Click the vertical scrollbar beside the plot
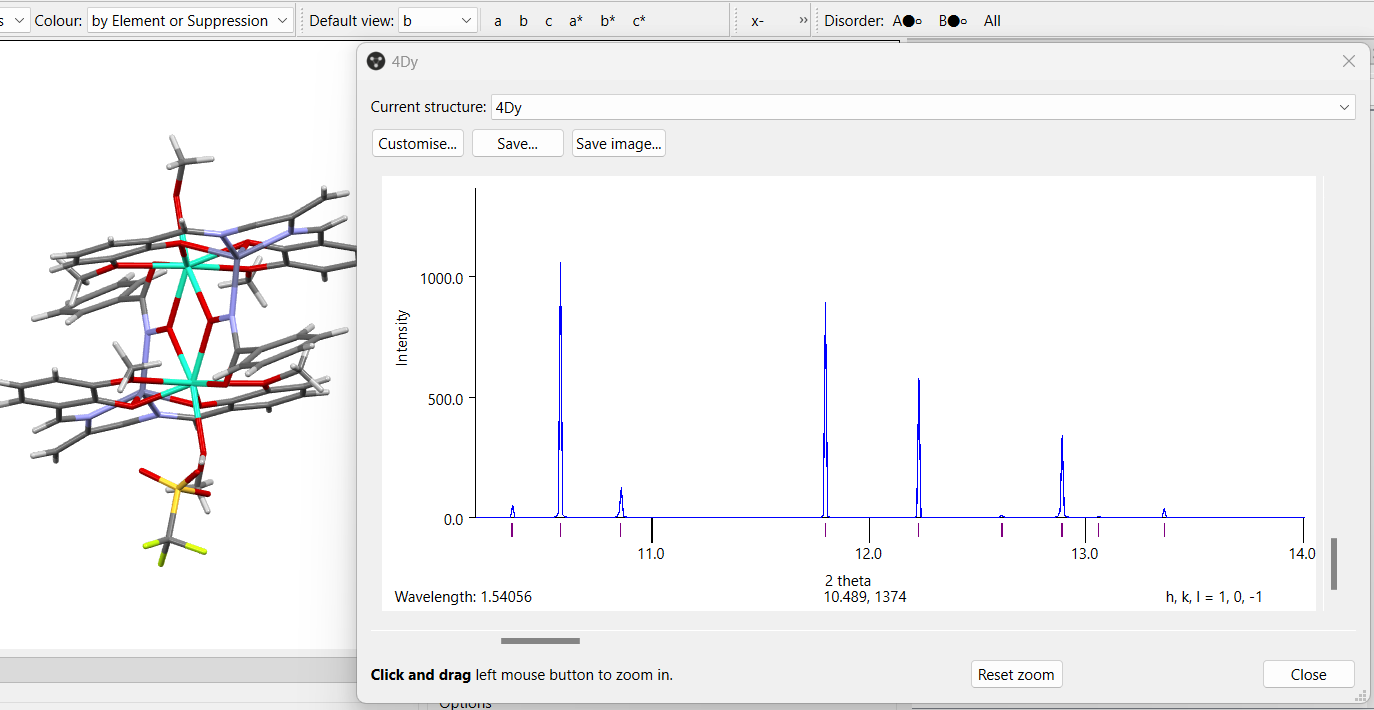Screen dimensions: 1374x710 coord(1333,564)
